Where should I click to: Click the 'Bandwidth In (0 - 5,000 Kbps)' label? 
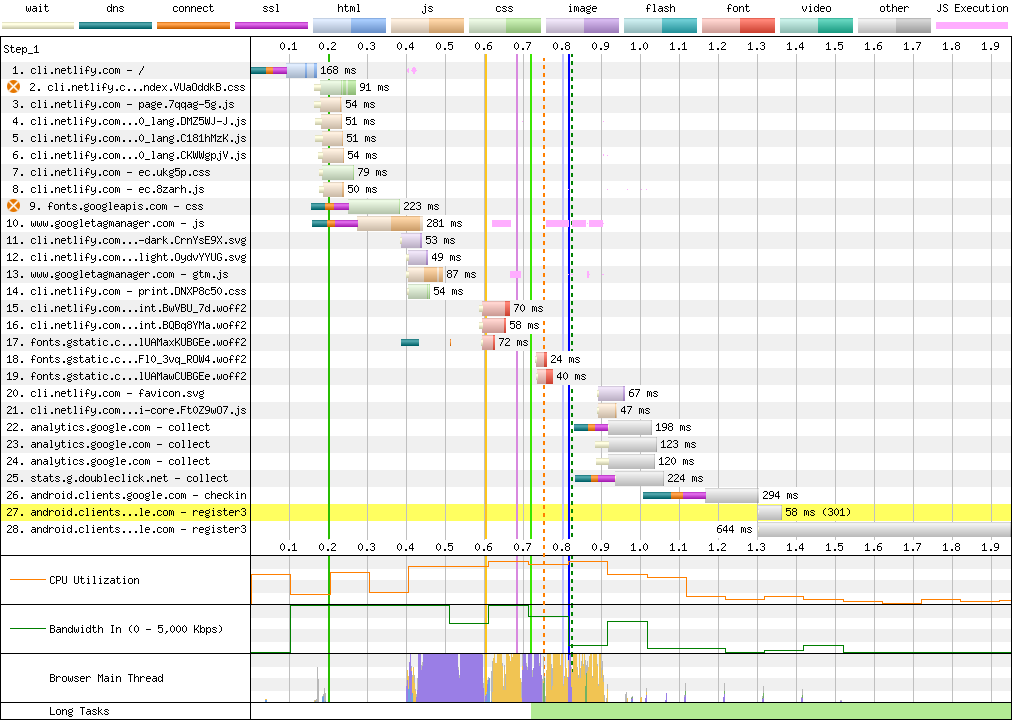[x=136, y=629]
